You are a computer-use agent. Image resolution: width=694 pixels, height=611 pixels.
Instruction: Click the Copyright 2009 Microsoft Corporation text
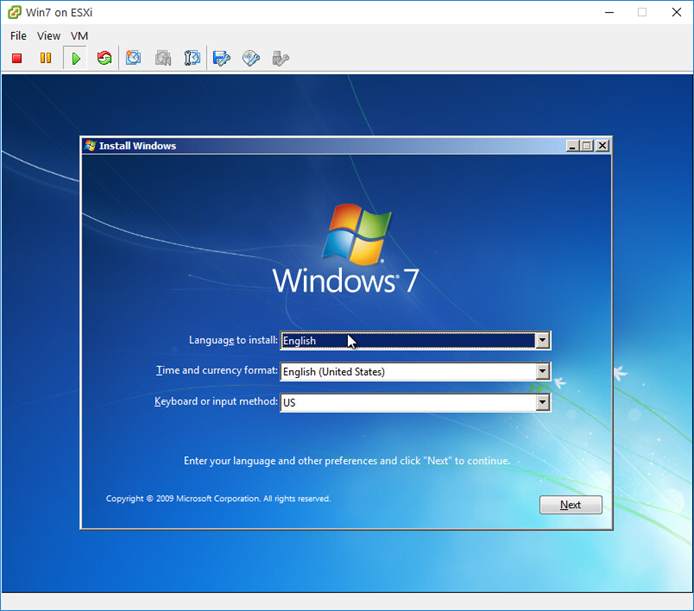pyautogui.click(x=218, y=499)
